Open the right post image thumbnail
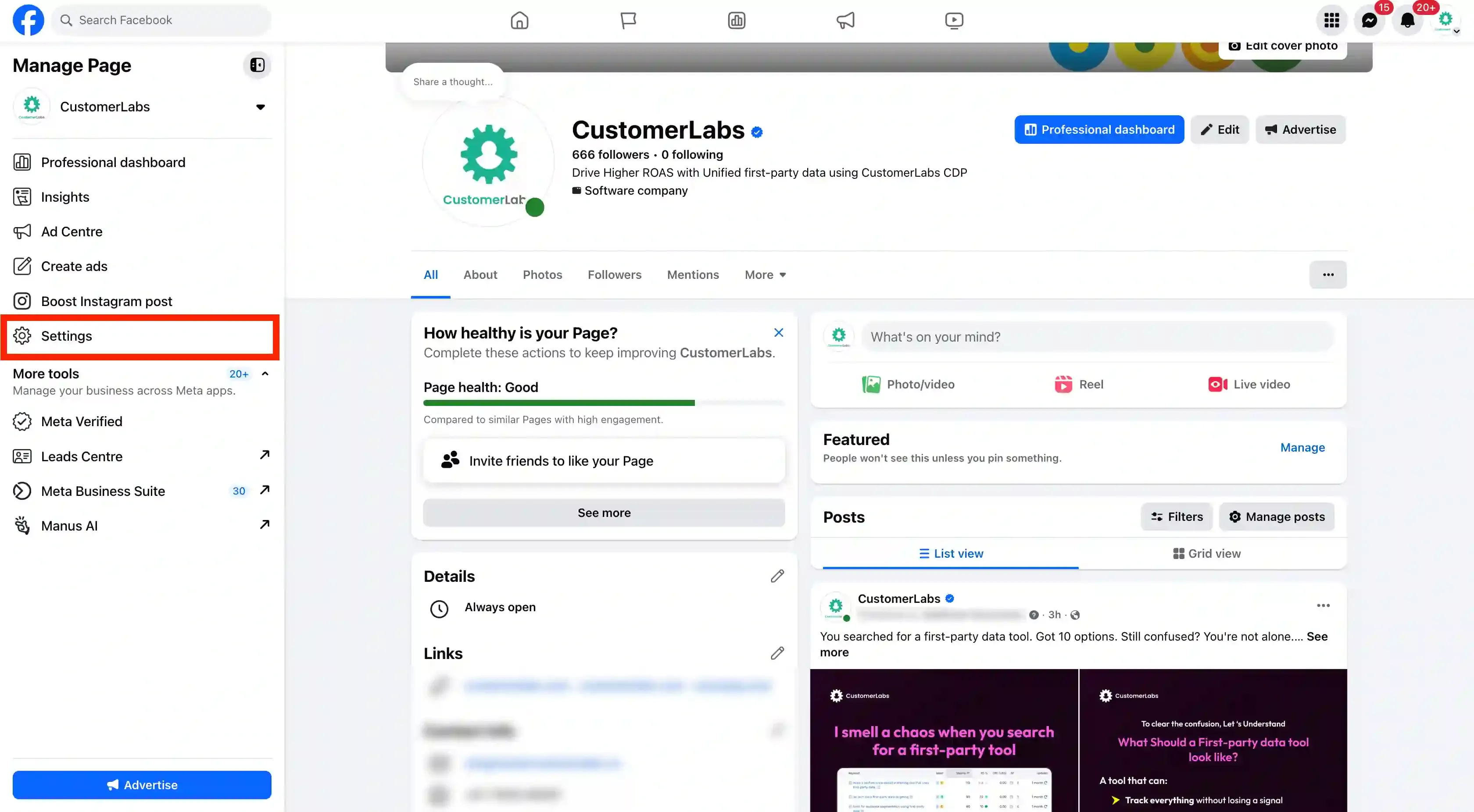Screen dimensions: 1474x812 click(1213, 741)
